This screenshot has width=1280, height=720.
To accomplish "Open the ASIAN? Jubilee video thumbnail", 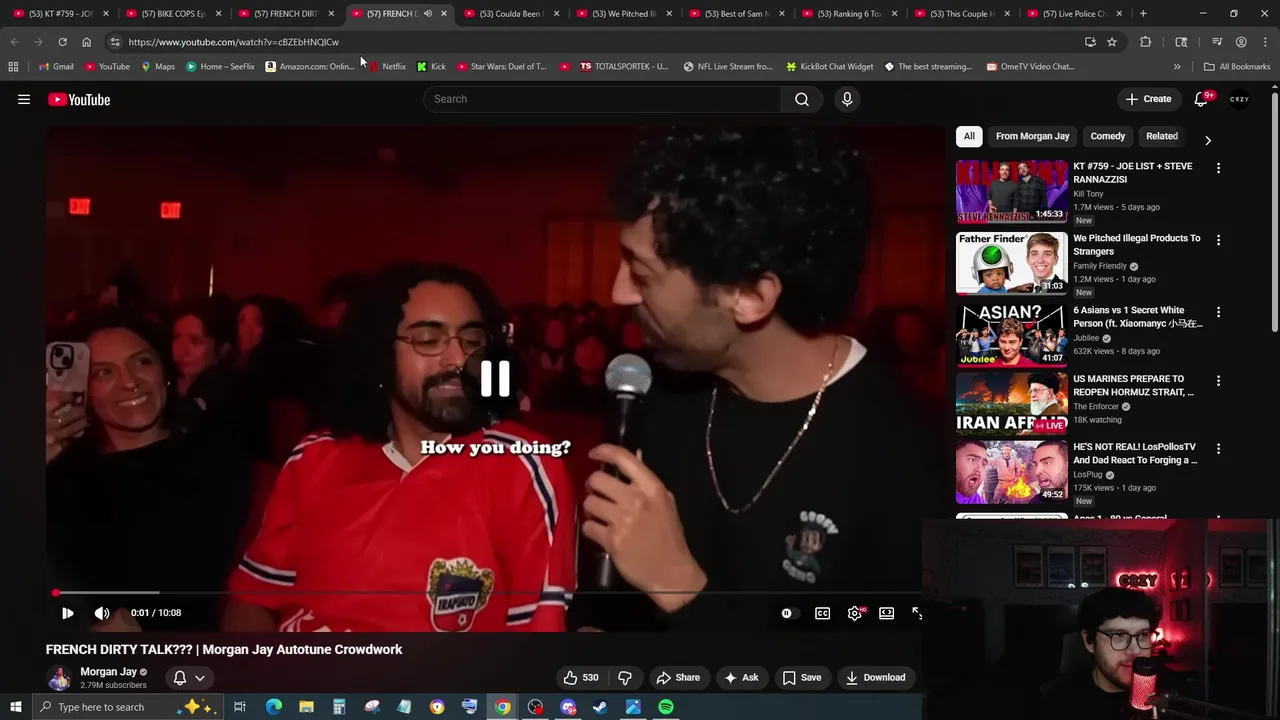I will point(1012,335).
